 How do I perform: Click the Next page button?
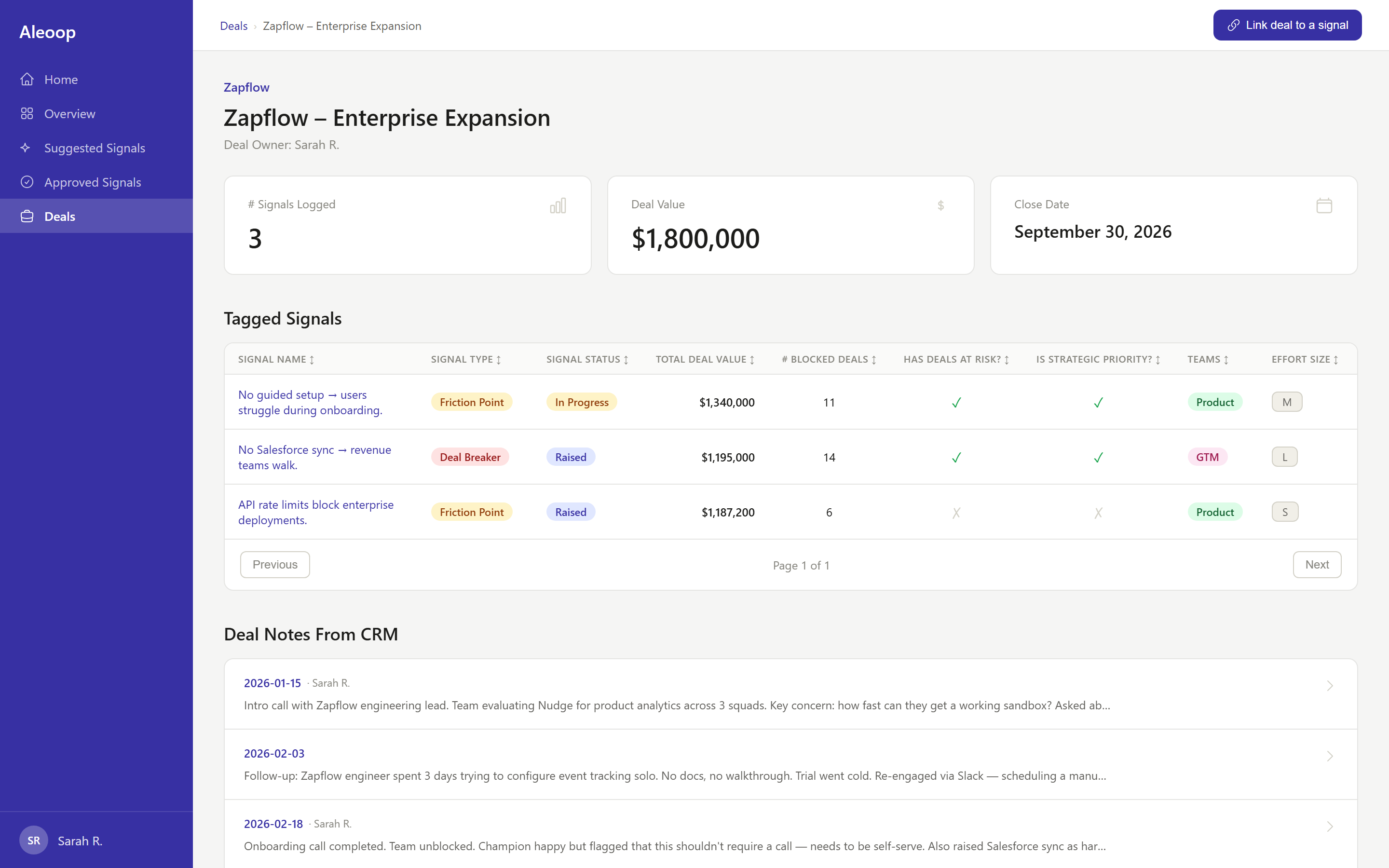click(x=1317, y=564)
